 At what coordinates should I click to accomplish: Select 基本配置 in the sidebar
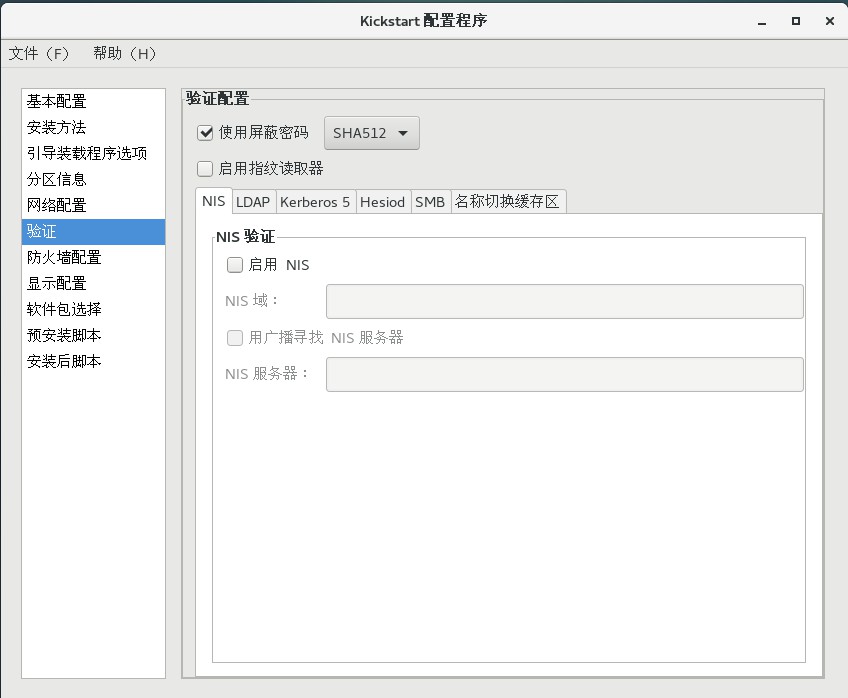(x=93, y=101)
